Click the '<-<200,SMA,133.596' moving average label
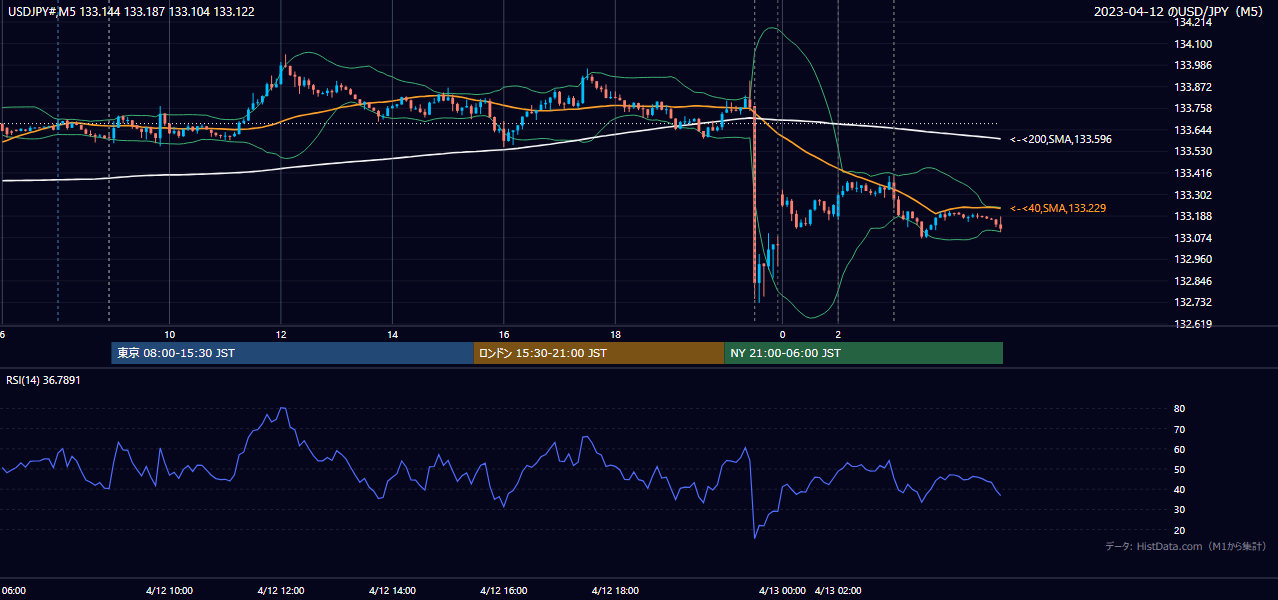This screenshot has width=1278, height=600. coord(1061,139)
